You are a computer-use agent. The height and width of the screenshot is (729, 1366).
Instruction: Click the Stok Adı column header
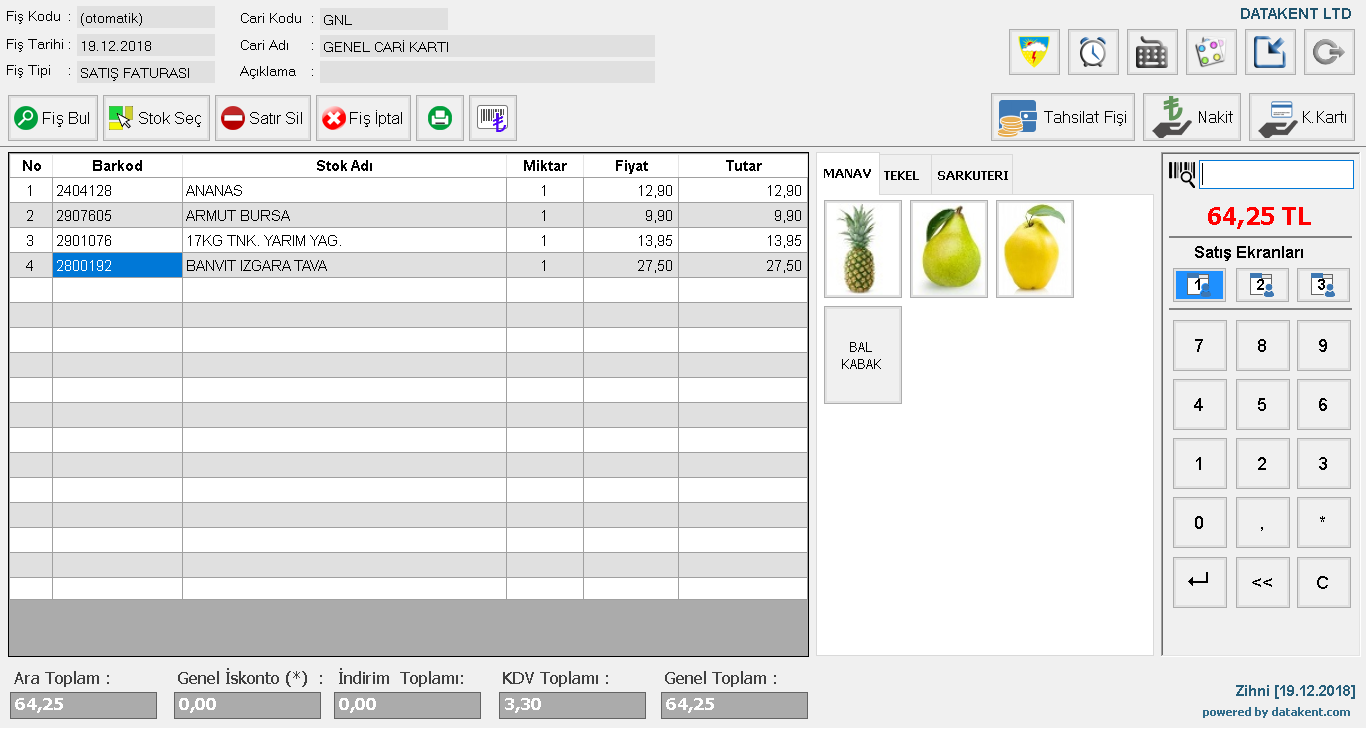(344, 166)
